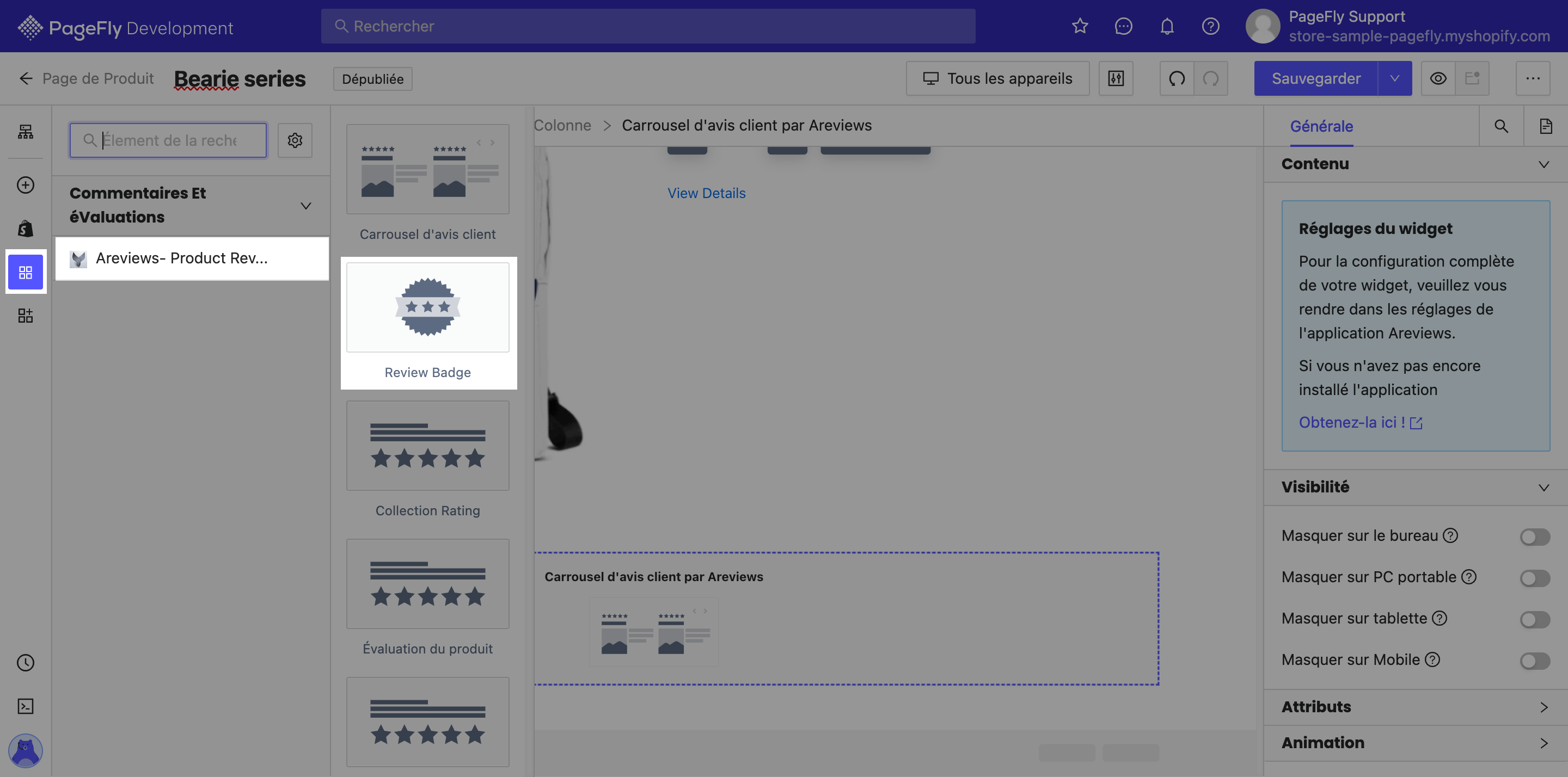Image resolution: width=1568 pixels, height=777 pixels.
Task: Open the help question mark icon
Action: (1210, 26)
